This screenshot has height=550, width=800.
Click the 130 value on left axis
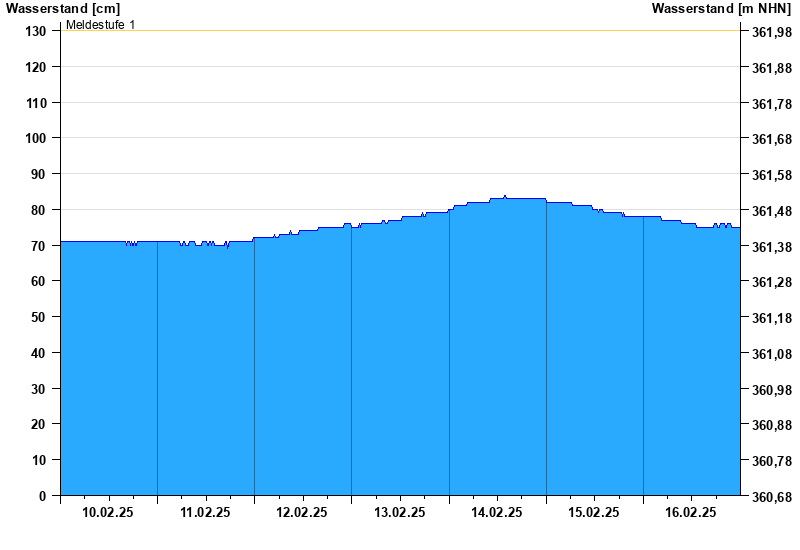click(36, 31)
